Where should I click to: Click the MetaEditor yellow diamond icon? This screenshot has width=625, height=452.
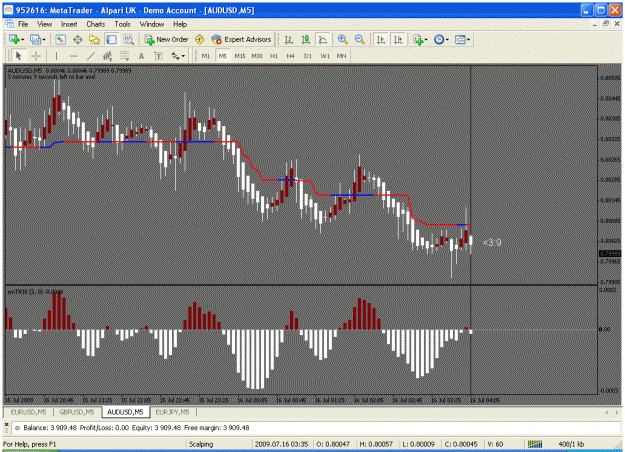point(199,39)
